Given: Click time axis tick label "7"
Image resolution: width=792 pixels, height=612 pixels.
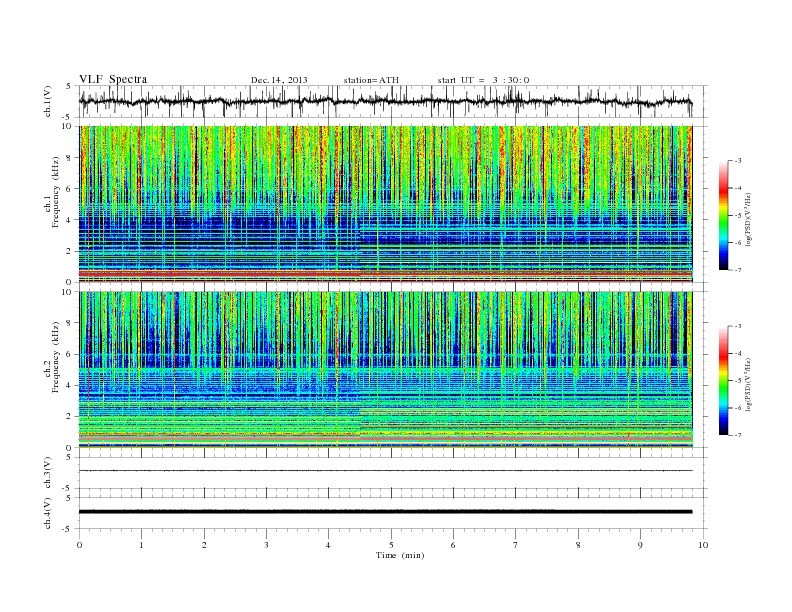Looking at the screenshot, I should (516, 545).
